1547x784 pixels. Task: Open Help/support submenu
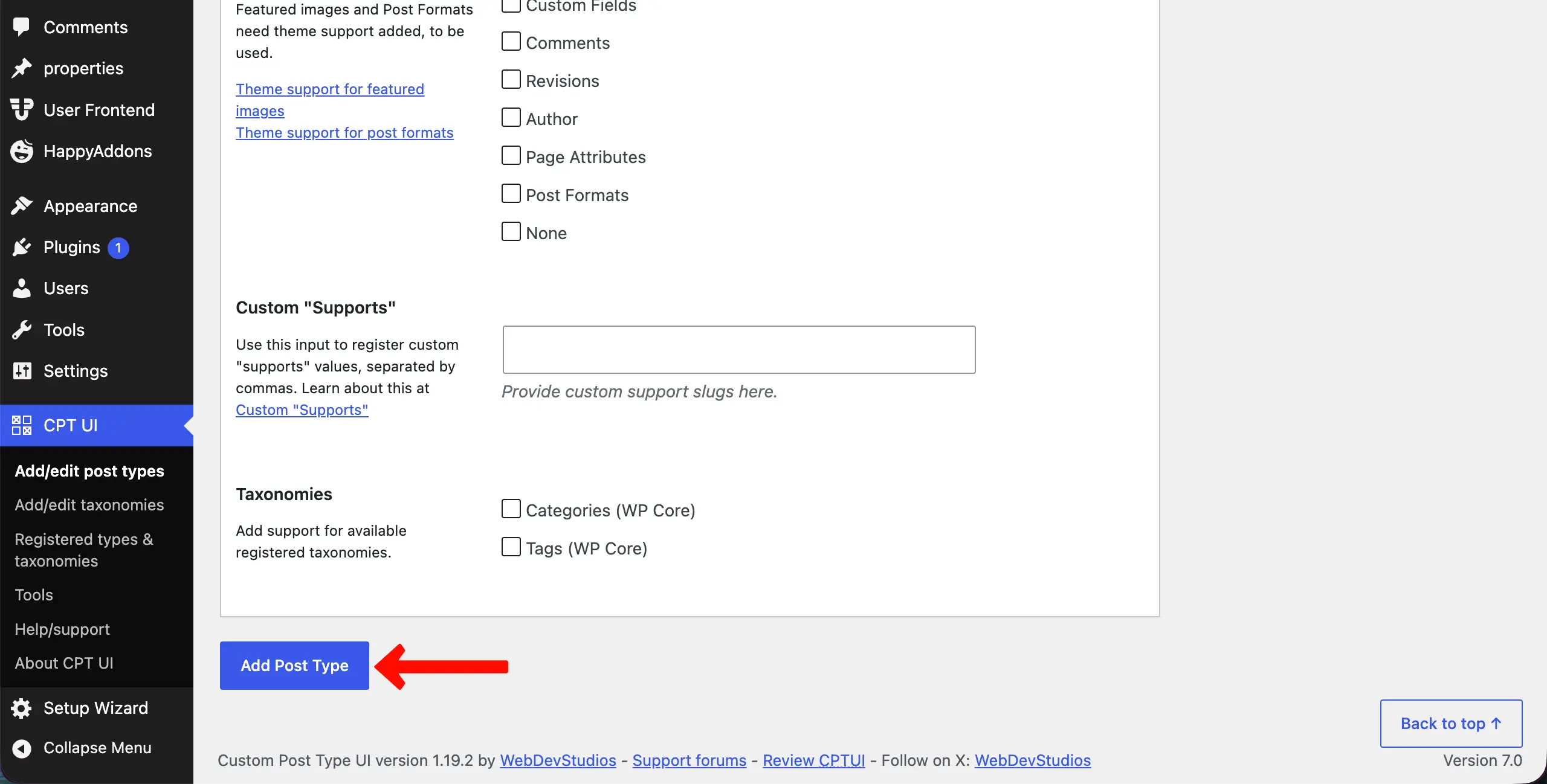pos(62,629)
